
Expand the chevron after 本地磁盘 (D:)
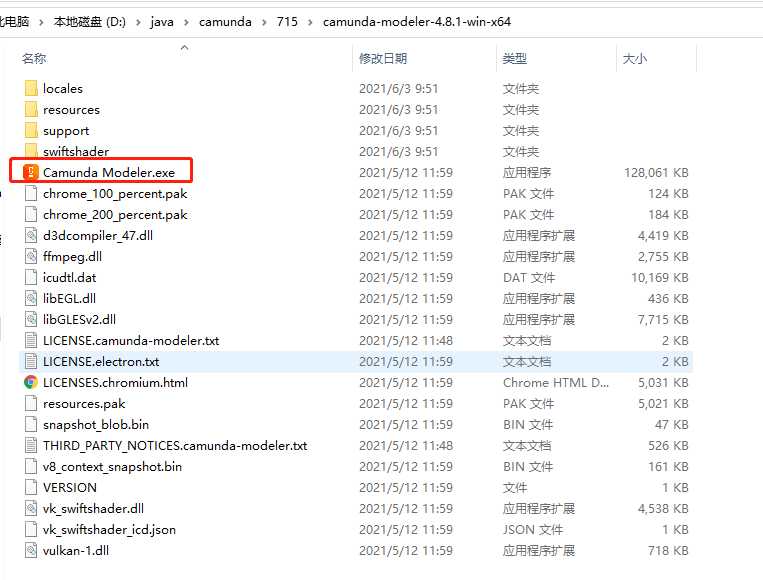click(138, 22)
